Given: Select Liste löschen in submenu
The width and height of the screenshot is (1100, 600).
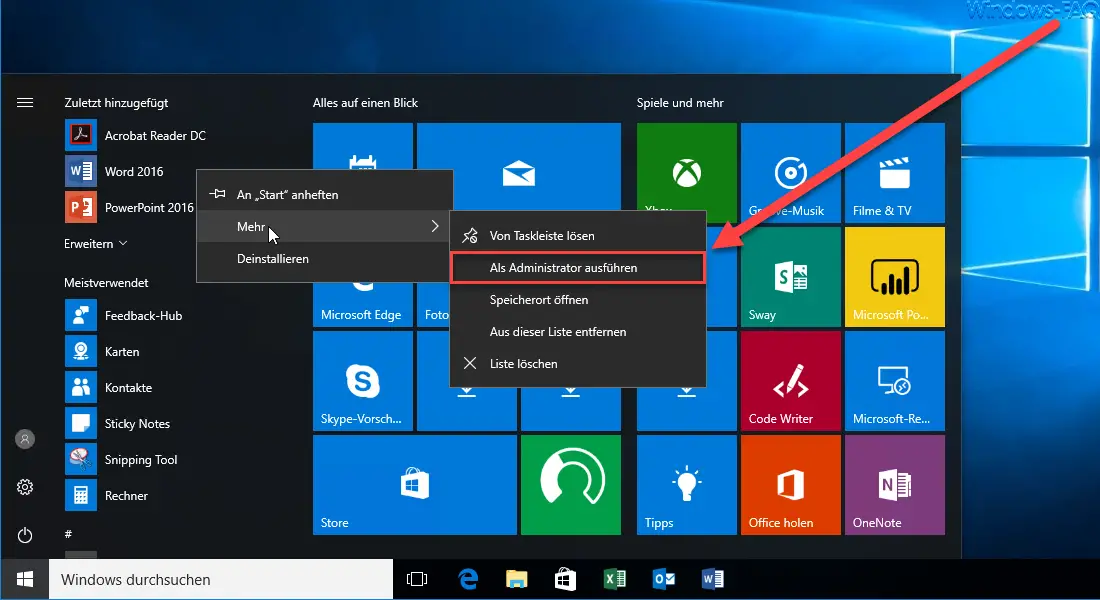Looking at the screenshot, I should tap(577, 364).
